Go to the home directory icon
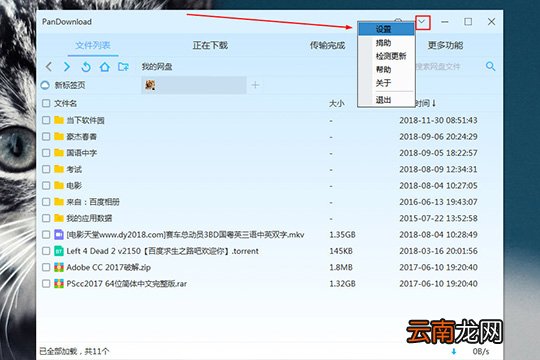This screenshot has height=360, width=540. pos(105,66)
